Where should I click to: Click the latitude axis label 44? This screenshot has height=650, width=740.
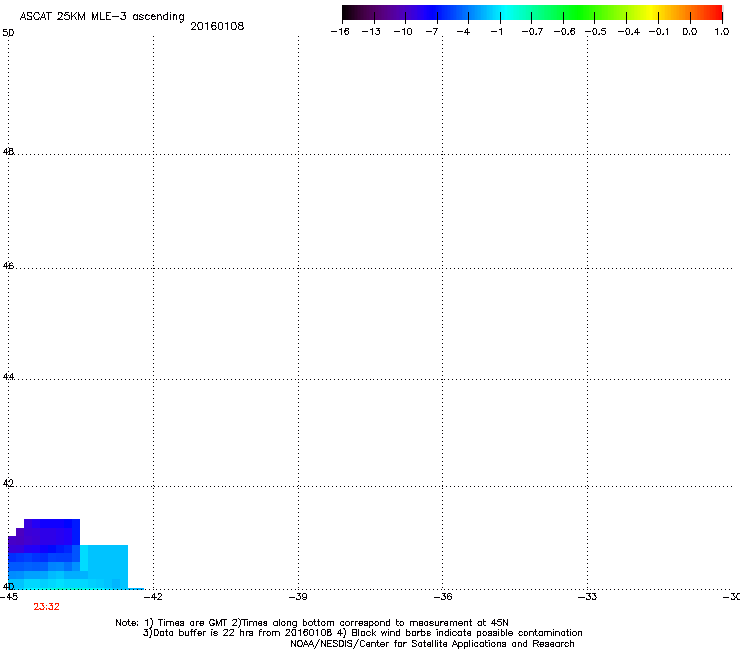(8, 377)
